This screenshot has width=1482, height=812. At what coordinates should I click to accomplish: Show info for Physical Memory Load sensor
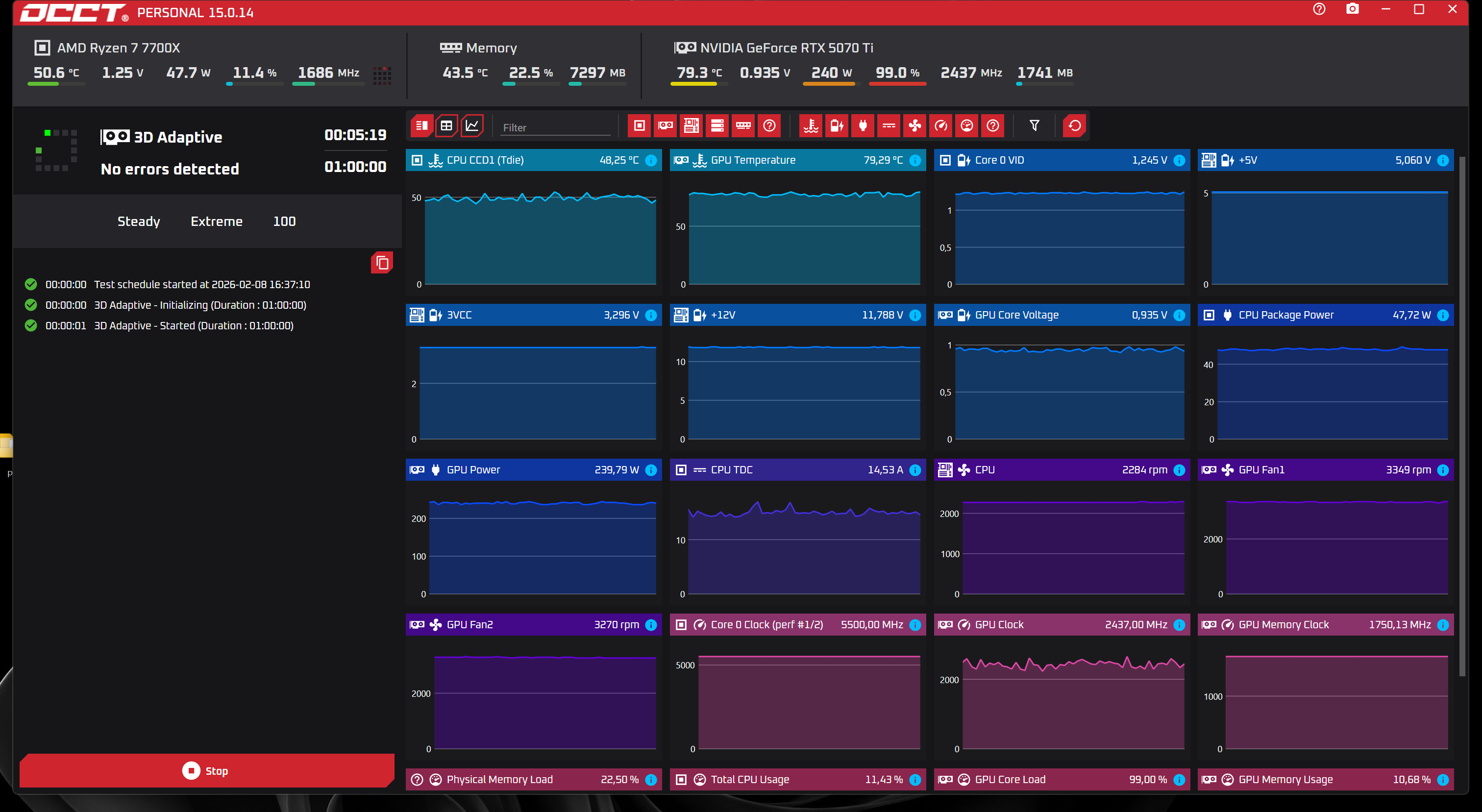651,779
